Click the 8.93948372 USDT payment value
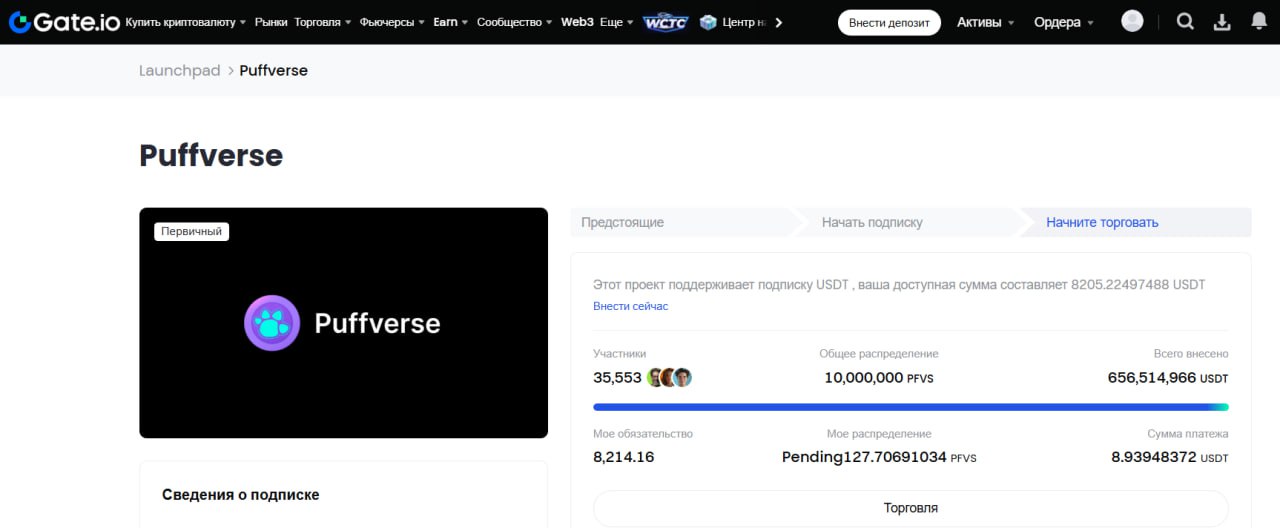Viewport: 1280px width, 528px height. tap(1170, 457)
